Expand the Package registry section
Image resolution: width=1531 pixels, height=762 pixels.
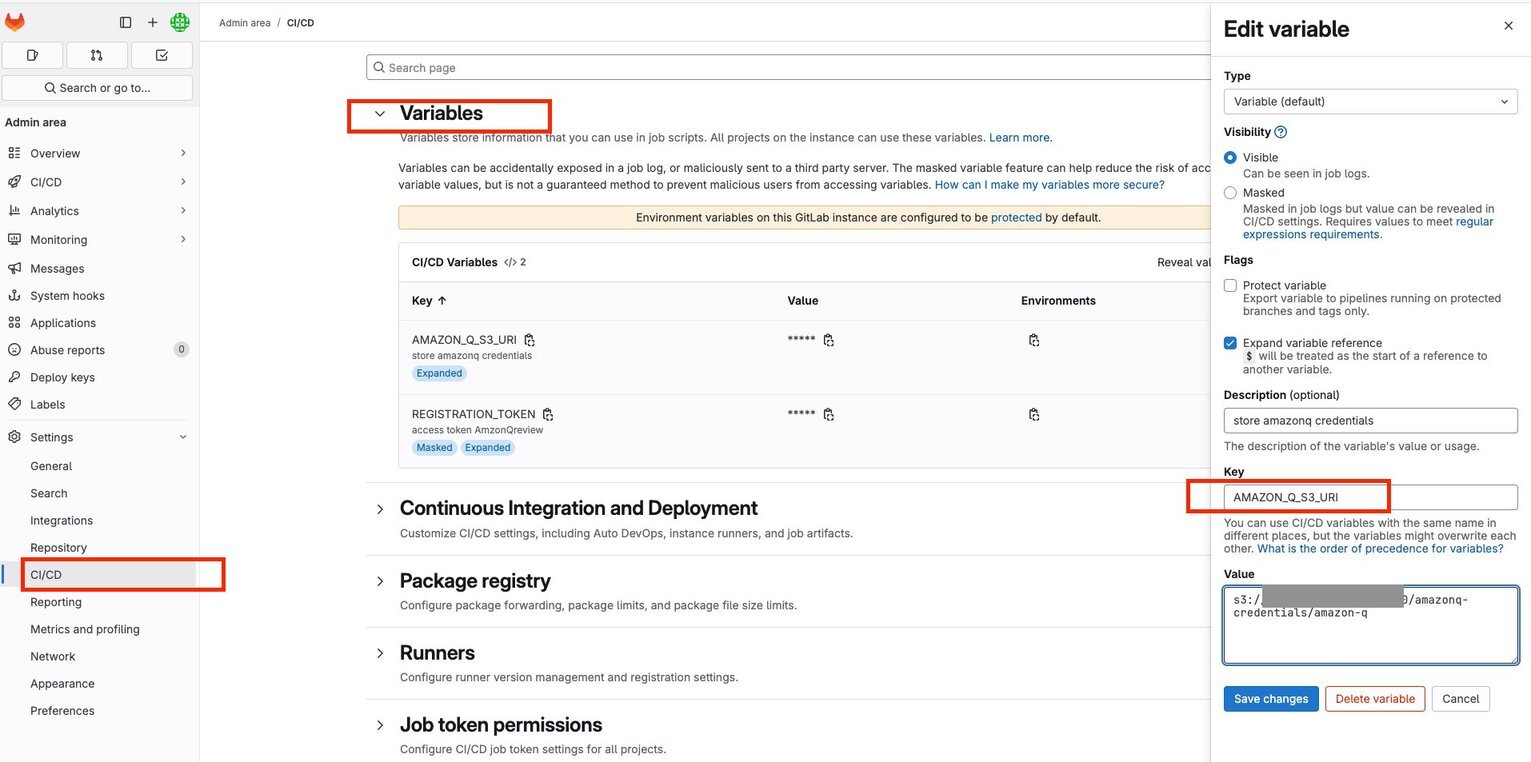[x=380, y=581]
